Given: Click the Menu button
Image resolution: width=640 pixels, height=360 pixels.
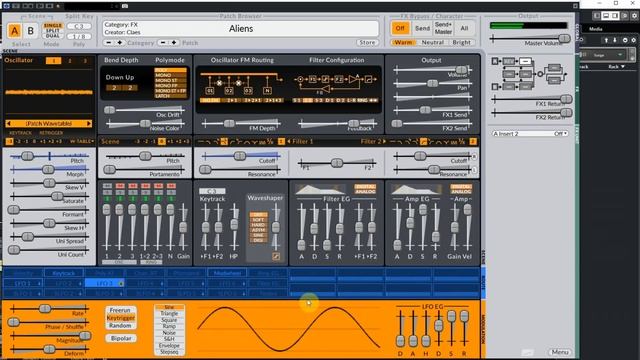Looking at the screenshot, I should click(x=560, y=352).
